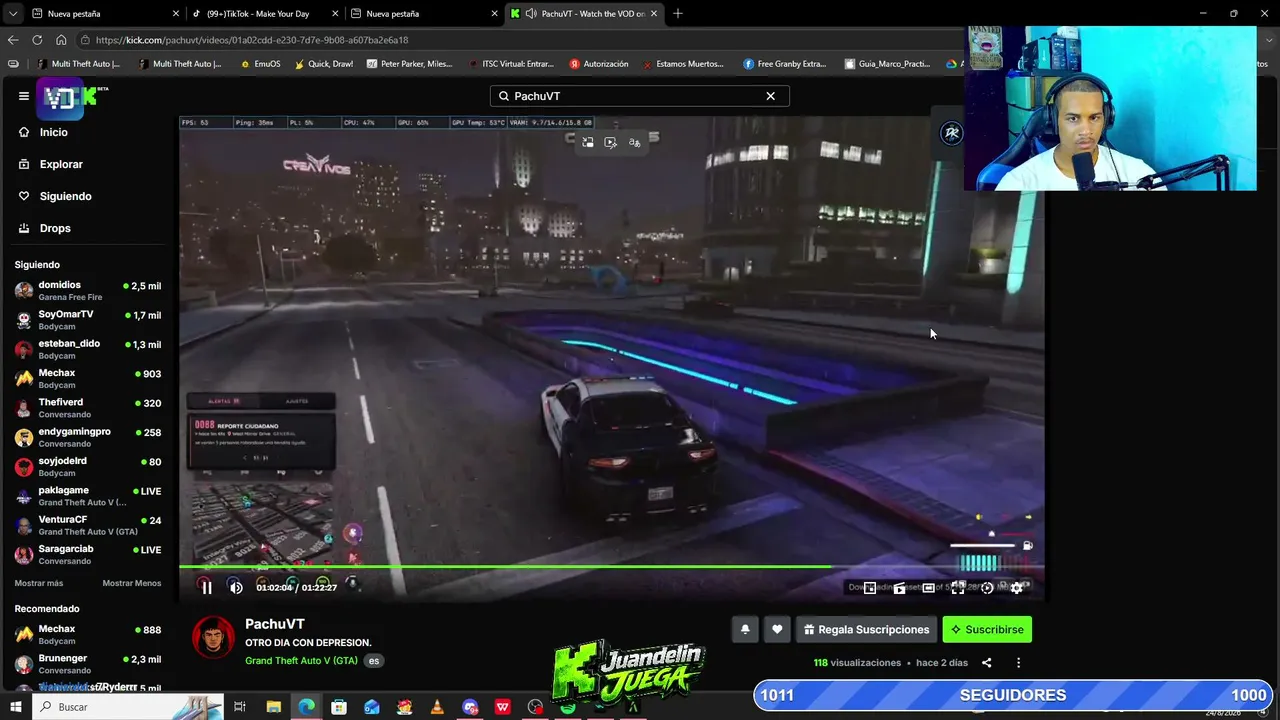Image resolution: width=1280 pixels, height=720 pixels.
Task: Enter fullscreen mode in the video player
Action: tap(958, 588)
